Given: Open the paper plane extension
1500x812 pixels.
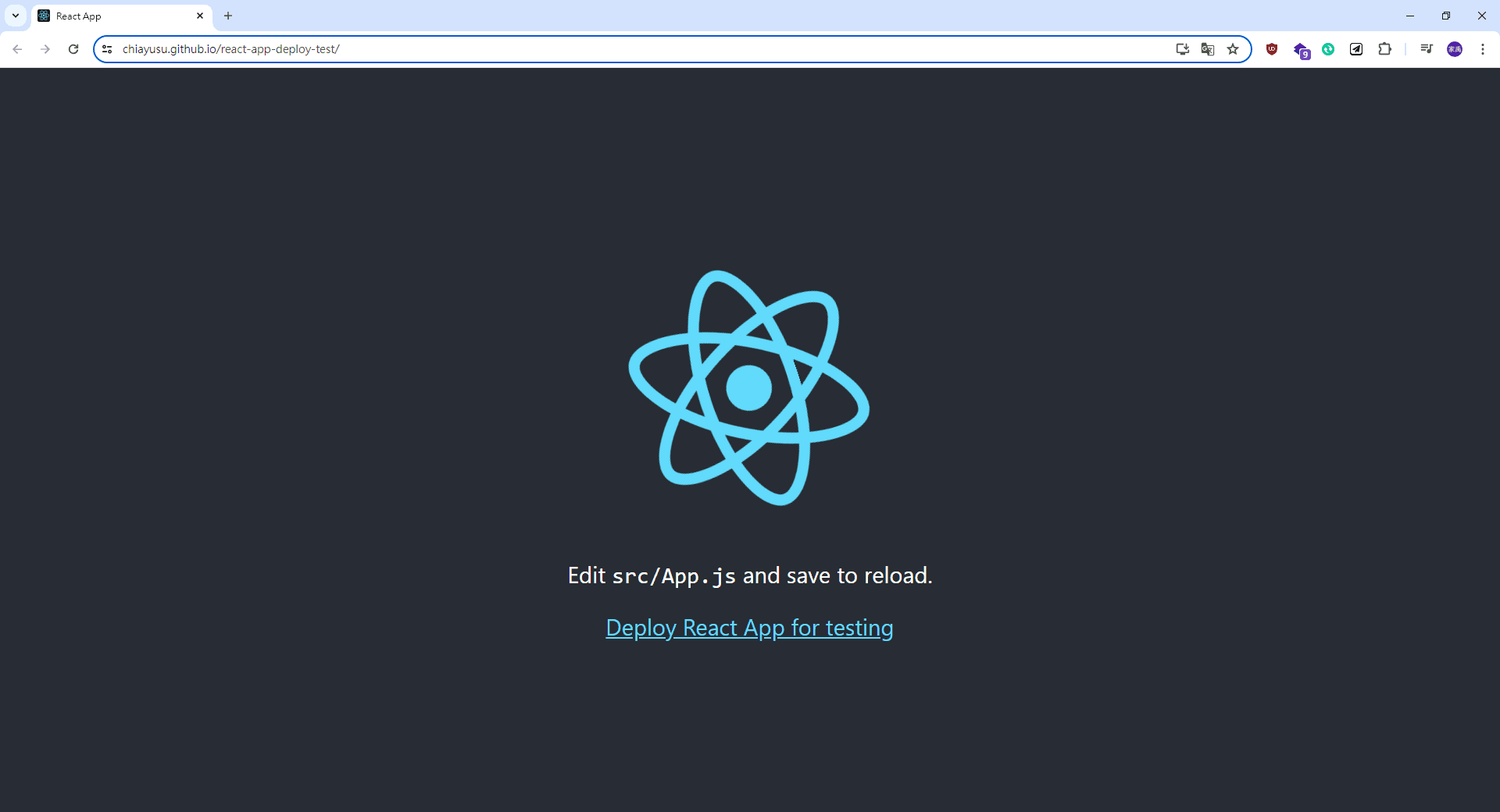Looking at the screenshot, I should click(1356, 49).
